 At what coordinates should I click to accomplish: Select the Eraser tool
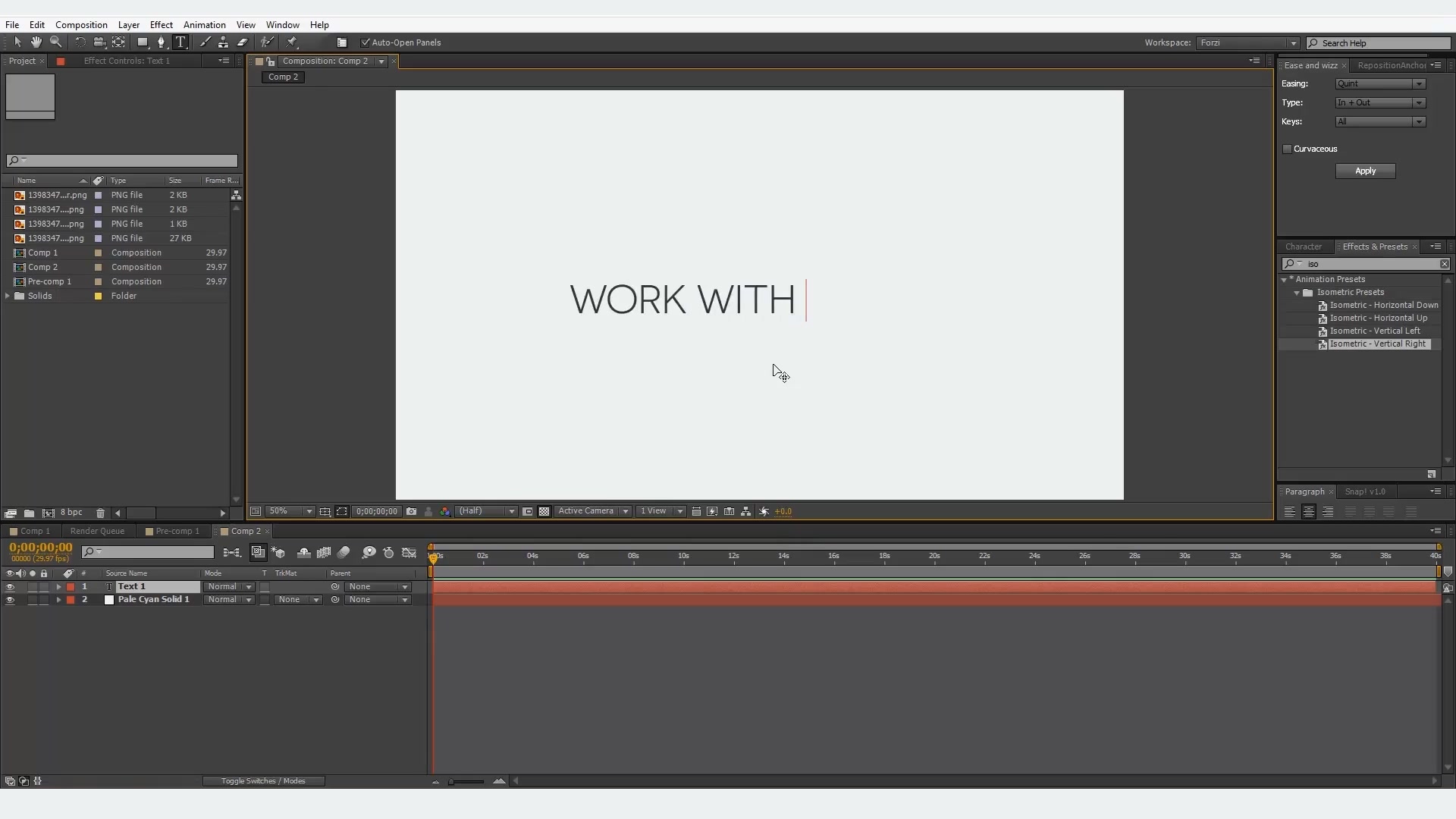[x=243, y=42]
